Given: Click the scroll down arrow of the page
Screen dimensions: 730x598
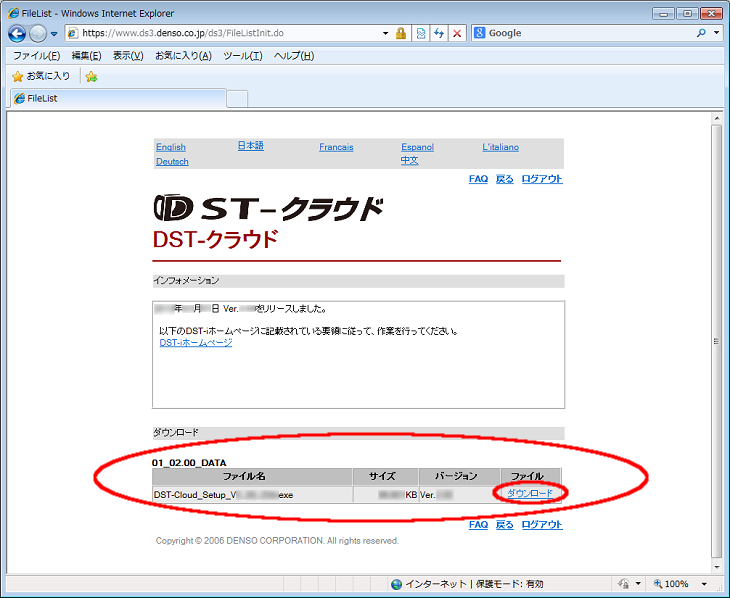Looking at the screenshot, I should pos(717,567).
